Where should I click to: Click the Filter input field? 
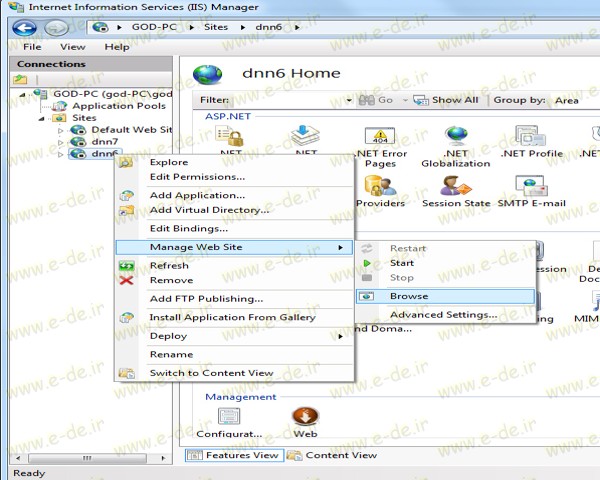pos(287,100)
